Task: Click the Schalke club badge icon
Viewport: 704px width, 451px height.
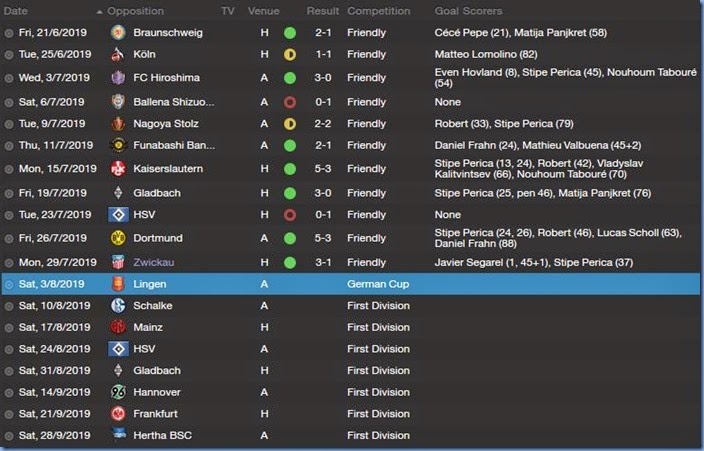Action: (x=118, y=304)
